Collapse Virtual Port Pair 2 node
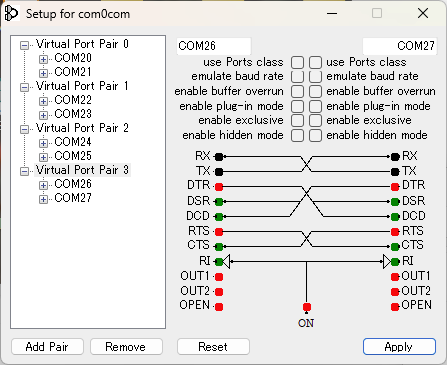Viewport: 447px width, 365px height. 24,129
